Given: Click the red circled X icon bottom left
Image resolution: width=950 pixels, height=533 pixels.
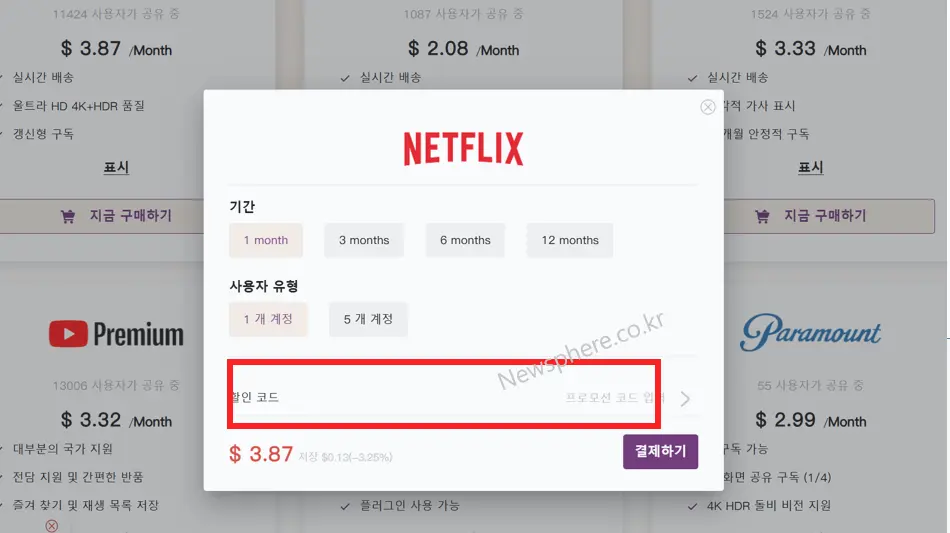Looking at the screenshot, I should click(x=52, y=526).
